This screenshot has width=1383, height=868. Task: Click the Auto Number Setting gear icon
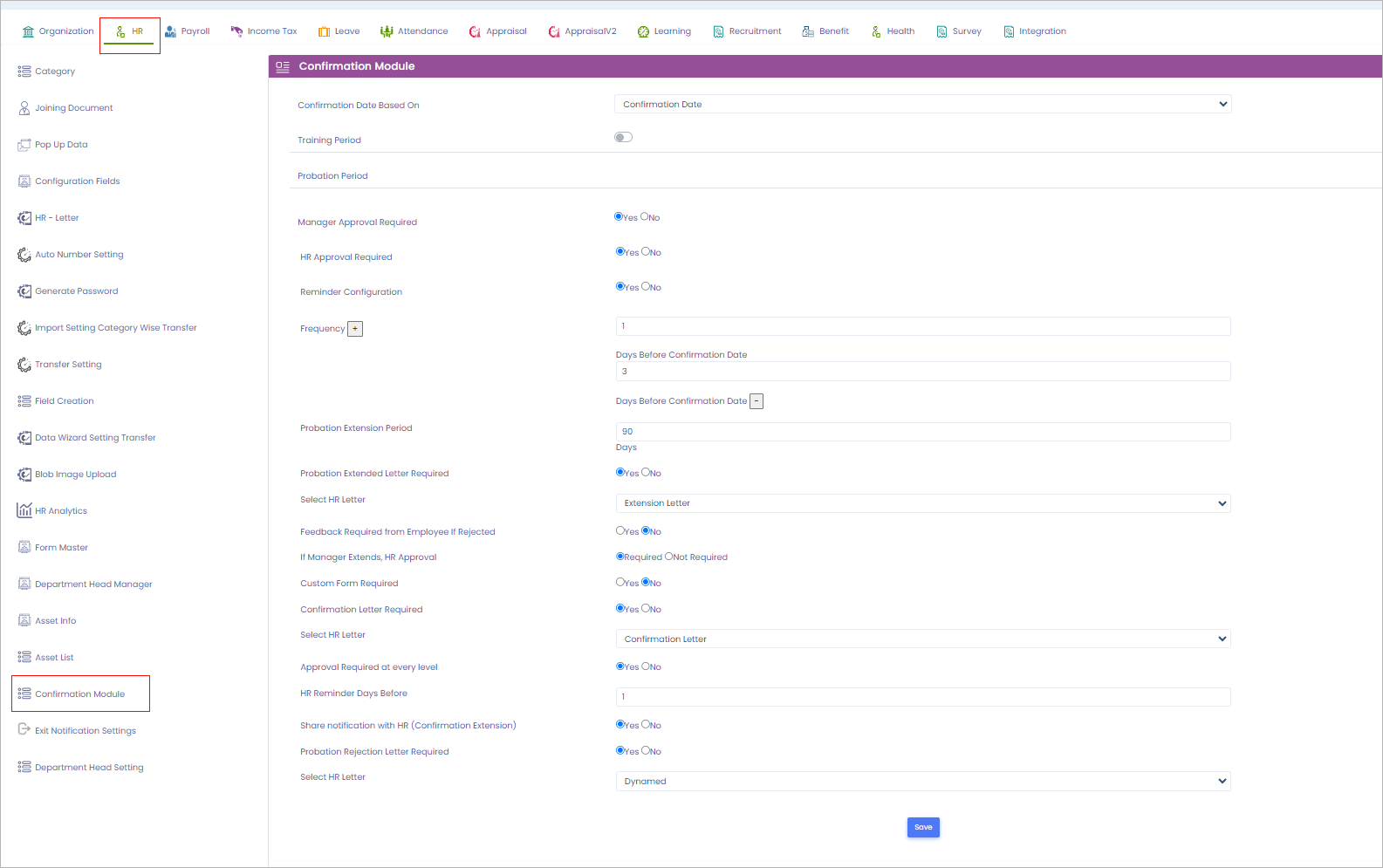pyautogui.click(x=24, y=255)
